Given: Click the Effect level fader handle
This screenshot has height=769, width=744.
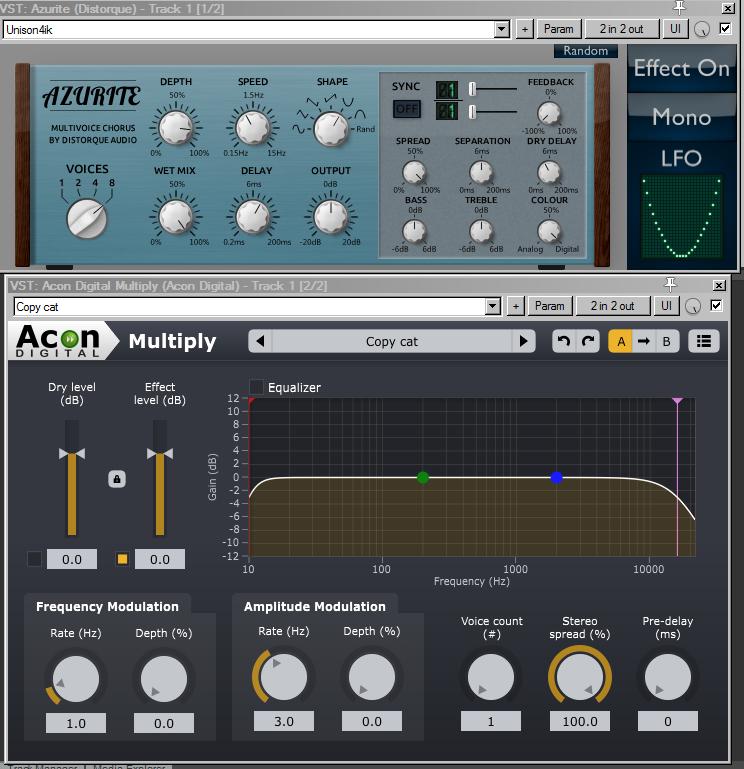Looking at the screenshot, I should (160, 454).
